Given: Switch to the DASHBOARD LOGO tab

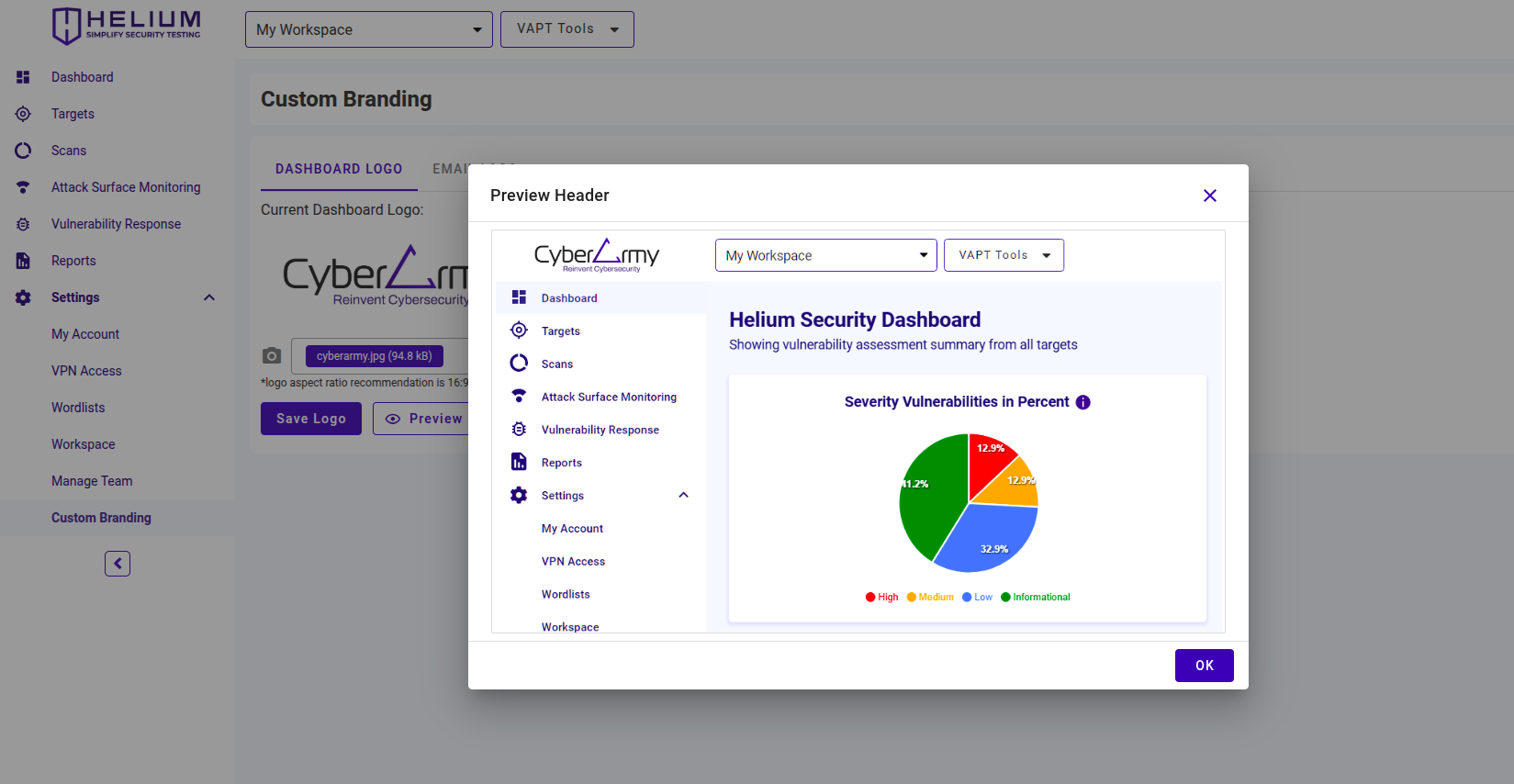Looking at the screenshot, I should pyautogui.click(x=339, y=169).
